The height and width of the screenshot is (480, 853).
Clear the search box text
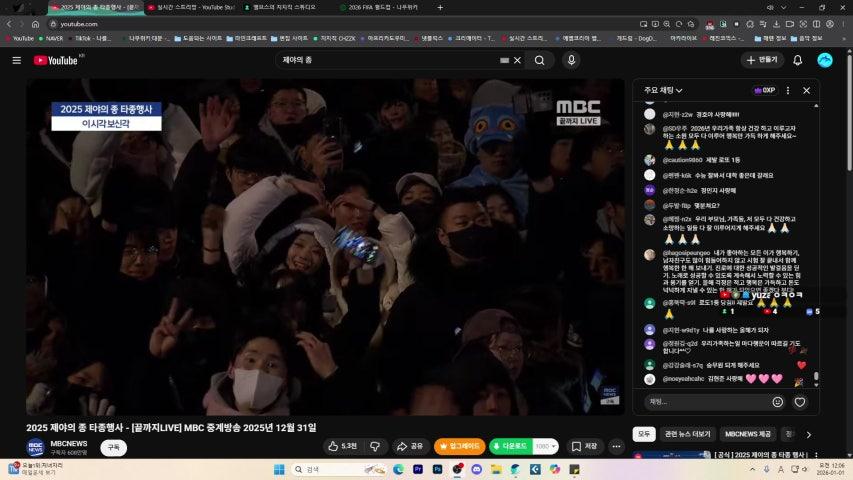[x=517, y=60]
